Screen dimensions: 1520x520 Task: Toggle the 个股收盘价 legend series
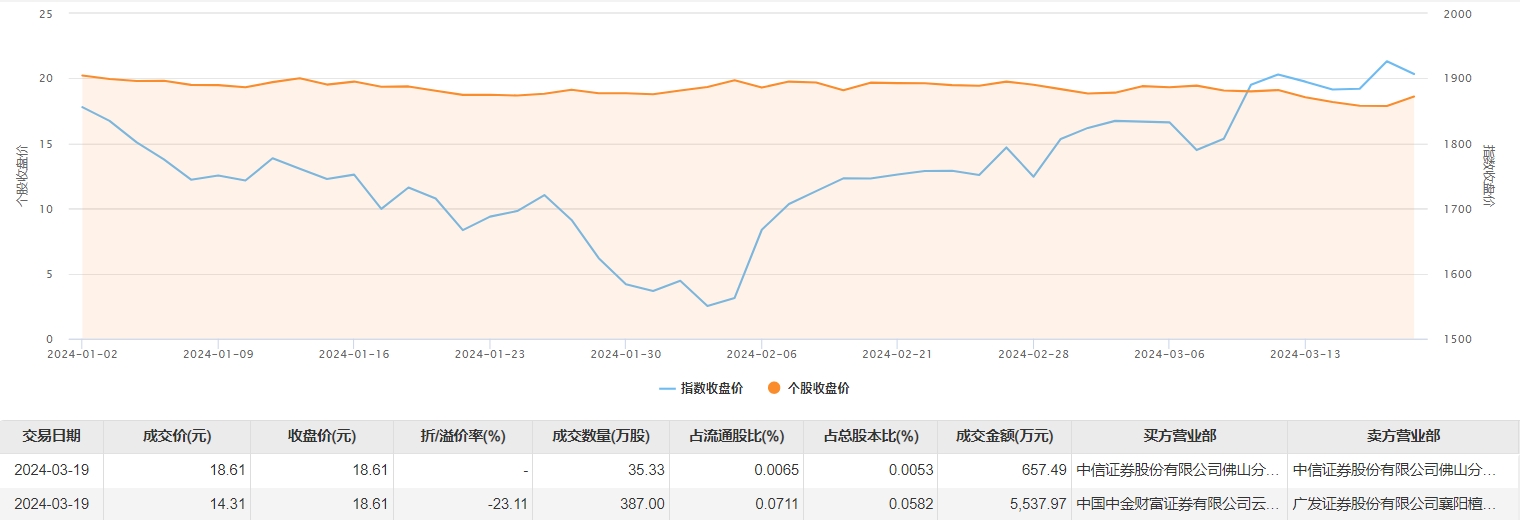(809, 388)
